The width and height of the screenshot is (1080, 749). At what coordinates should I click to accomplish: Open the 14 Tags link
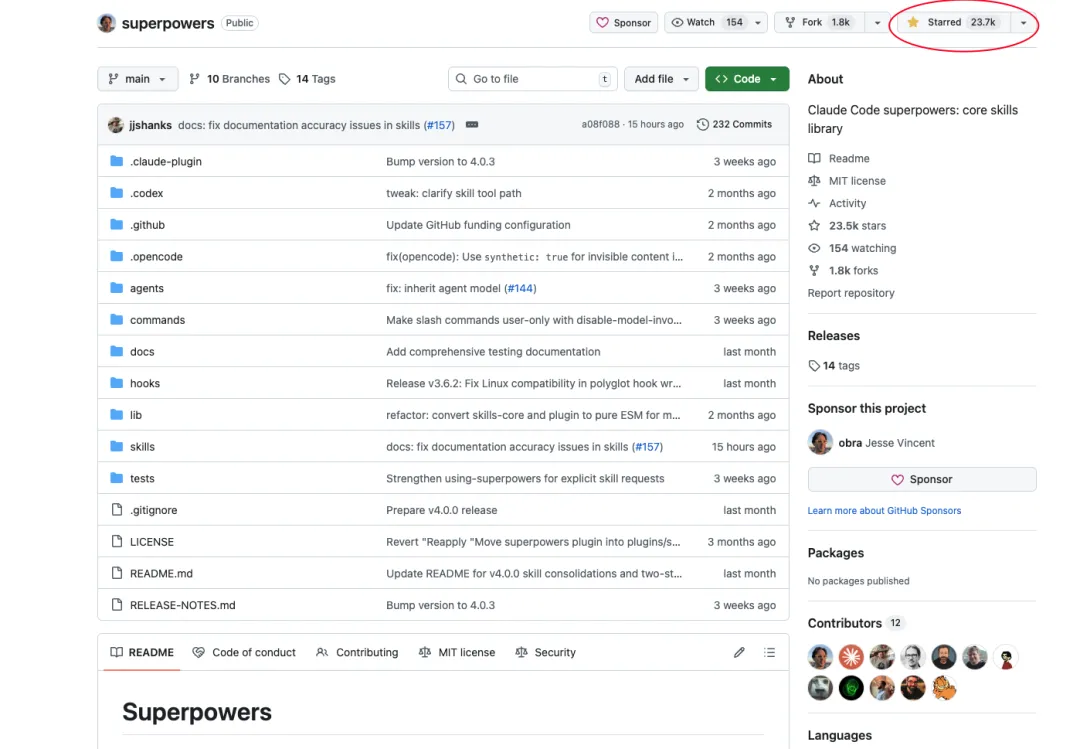coord(307,79)
